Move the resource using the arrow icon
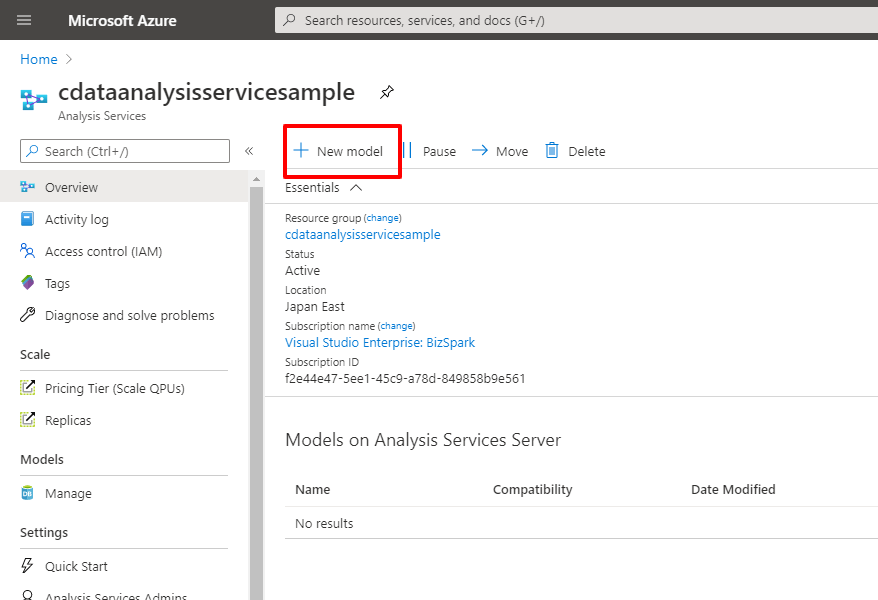Image resolution: width=878 pixels, height=600 pixels. [x=480, y=151]
